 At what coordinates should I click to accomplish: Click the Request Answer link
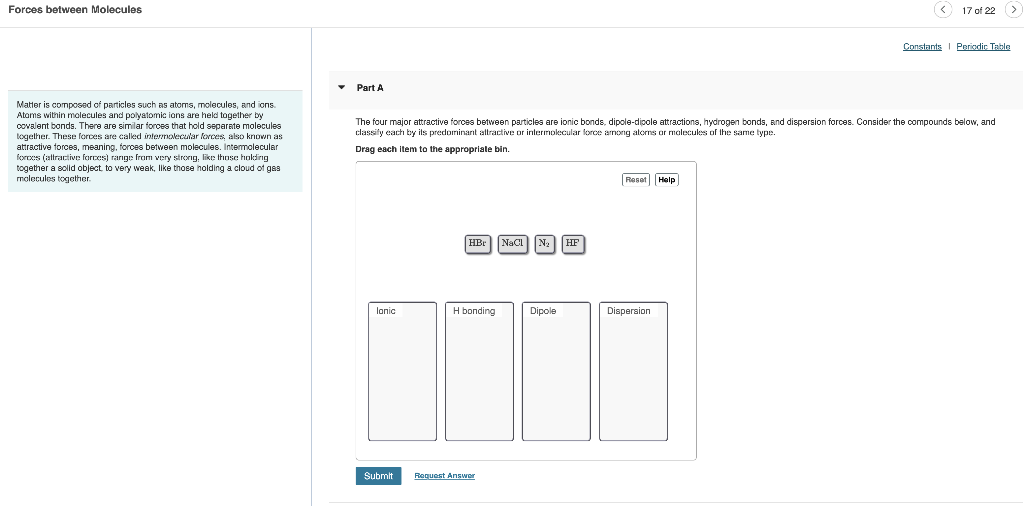pyautogui.click(x=445, y=476)
